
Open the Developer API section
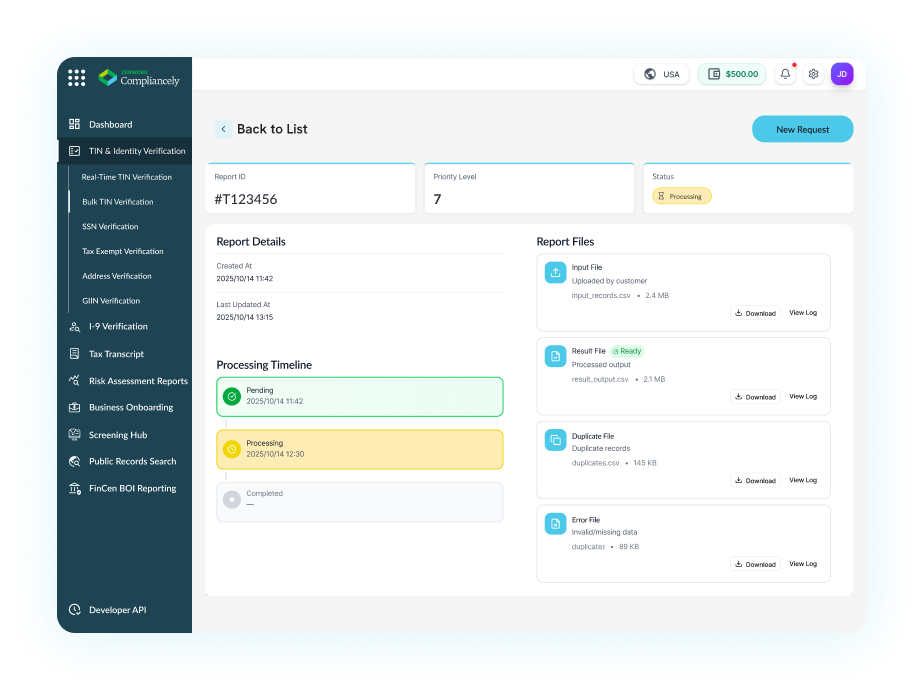(116, 610)
